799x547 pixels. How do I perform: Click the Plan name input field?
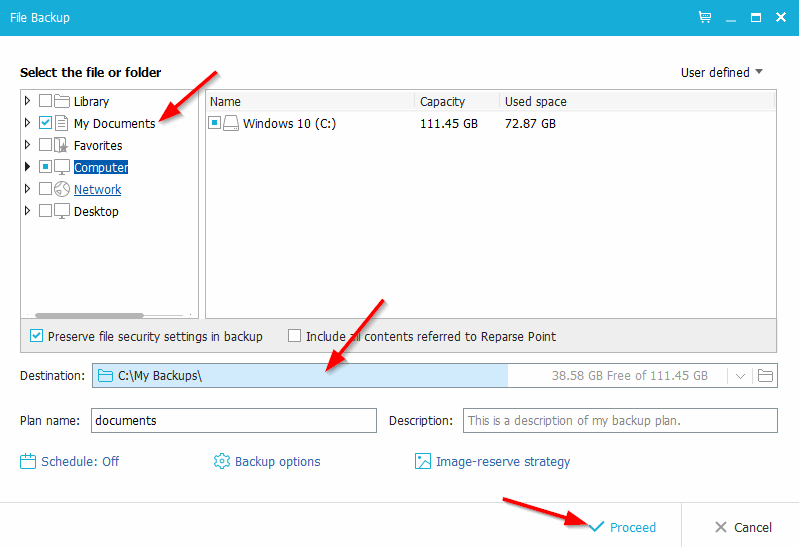[233, 421]
